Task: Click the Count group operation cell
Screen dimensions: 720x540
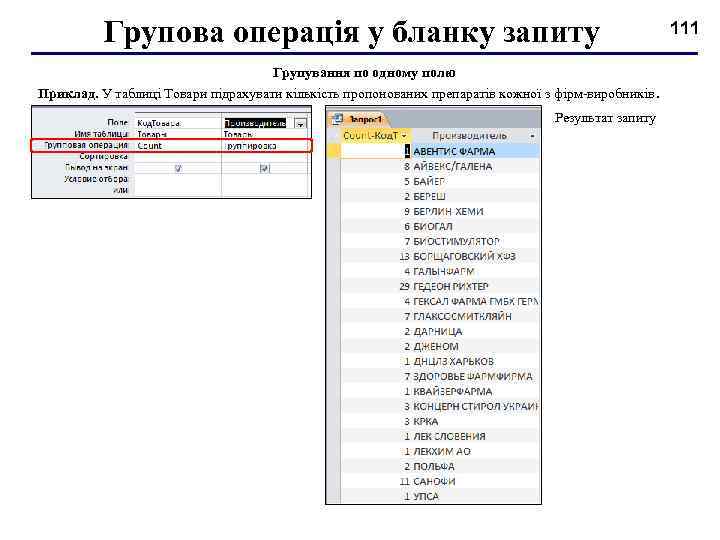Action: pos(178,146)
